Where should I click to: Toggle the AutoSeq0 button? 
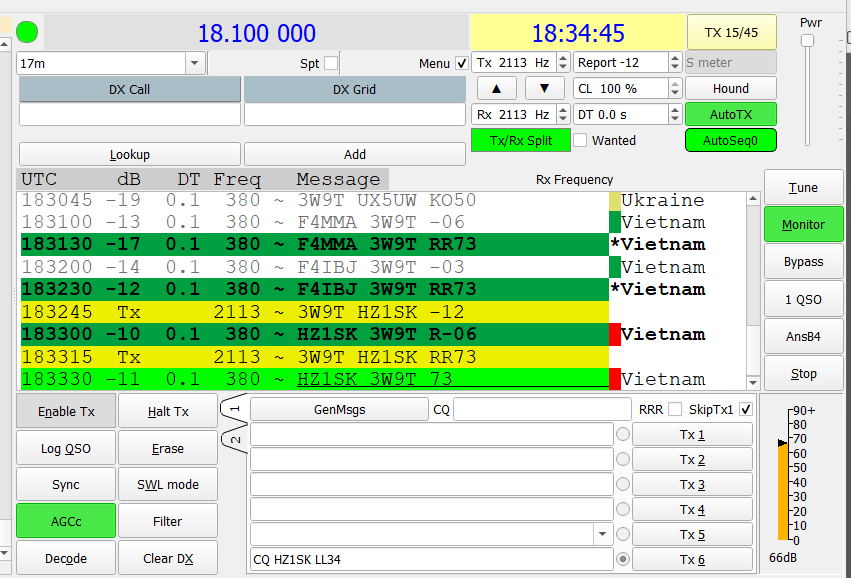click(x=731, y=141)
